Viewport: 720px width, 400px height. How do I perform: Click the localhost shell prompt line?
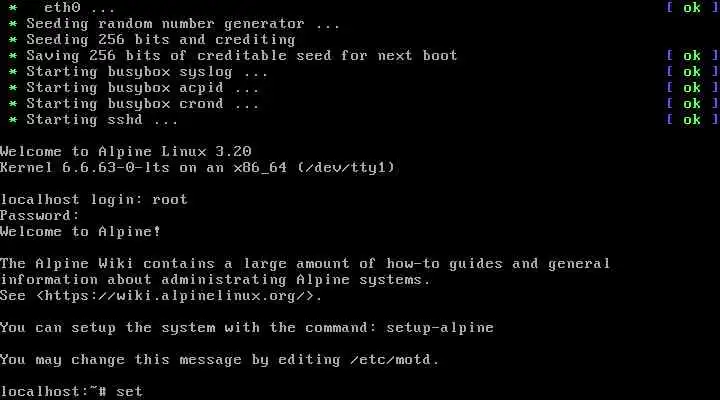coord(72,392)
